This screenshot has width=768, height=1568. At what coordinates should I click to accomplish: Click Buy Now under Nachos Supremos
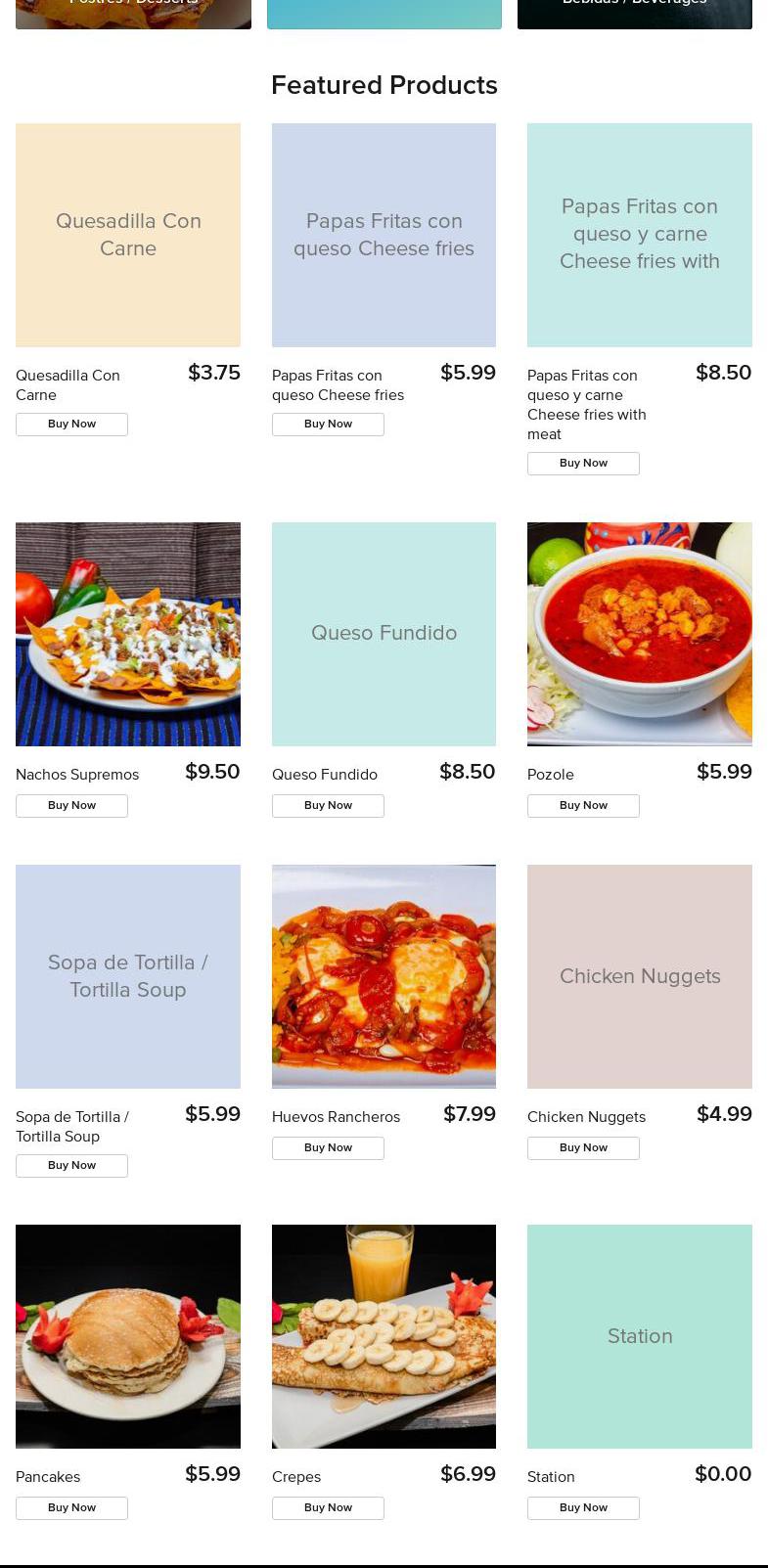point(71,806)
